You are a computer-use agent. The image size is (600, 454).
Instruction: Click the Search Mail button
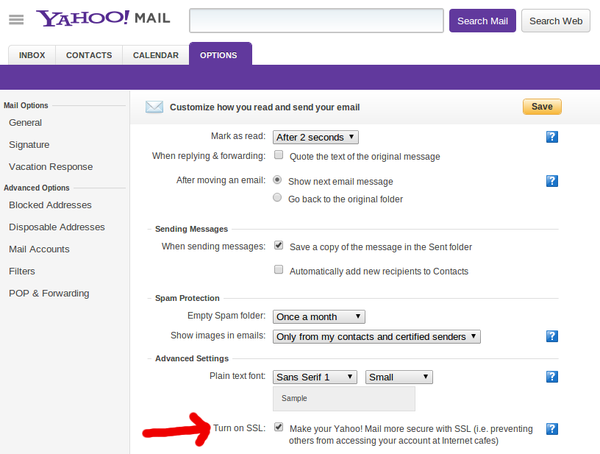click(482, 20)
